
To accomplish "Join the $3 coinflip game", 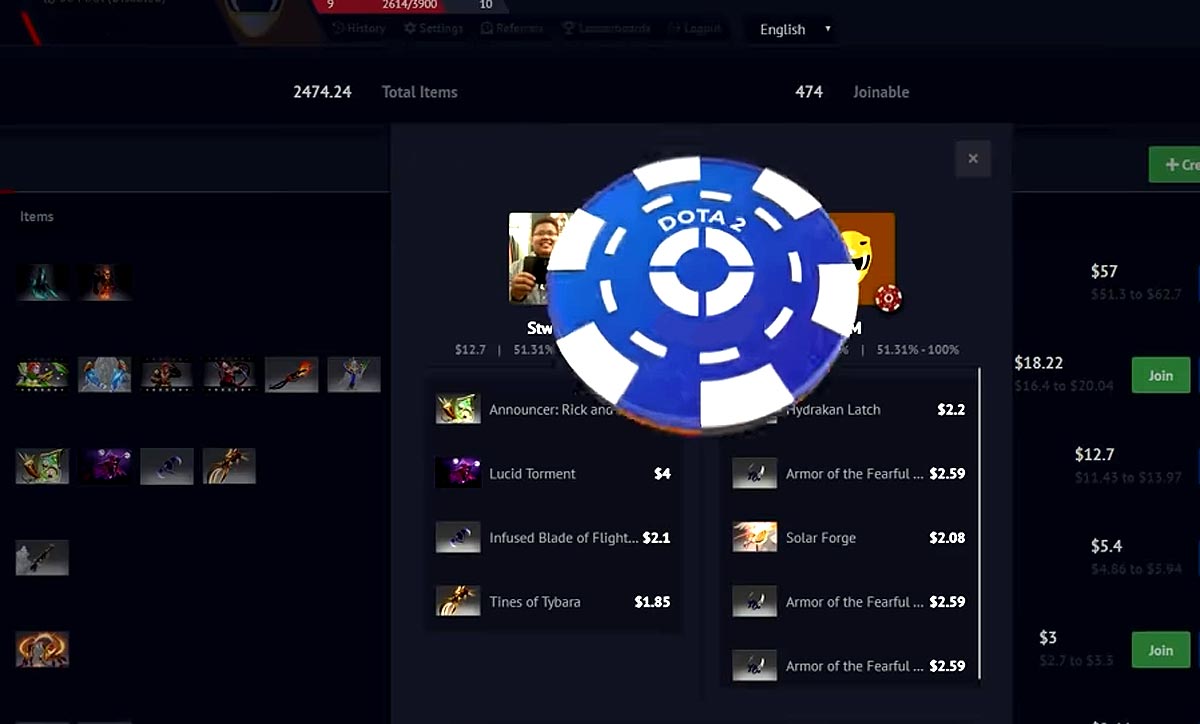I will click(x=1160, y=650).
